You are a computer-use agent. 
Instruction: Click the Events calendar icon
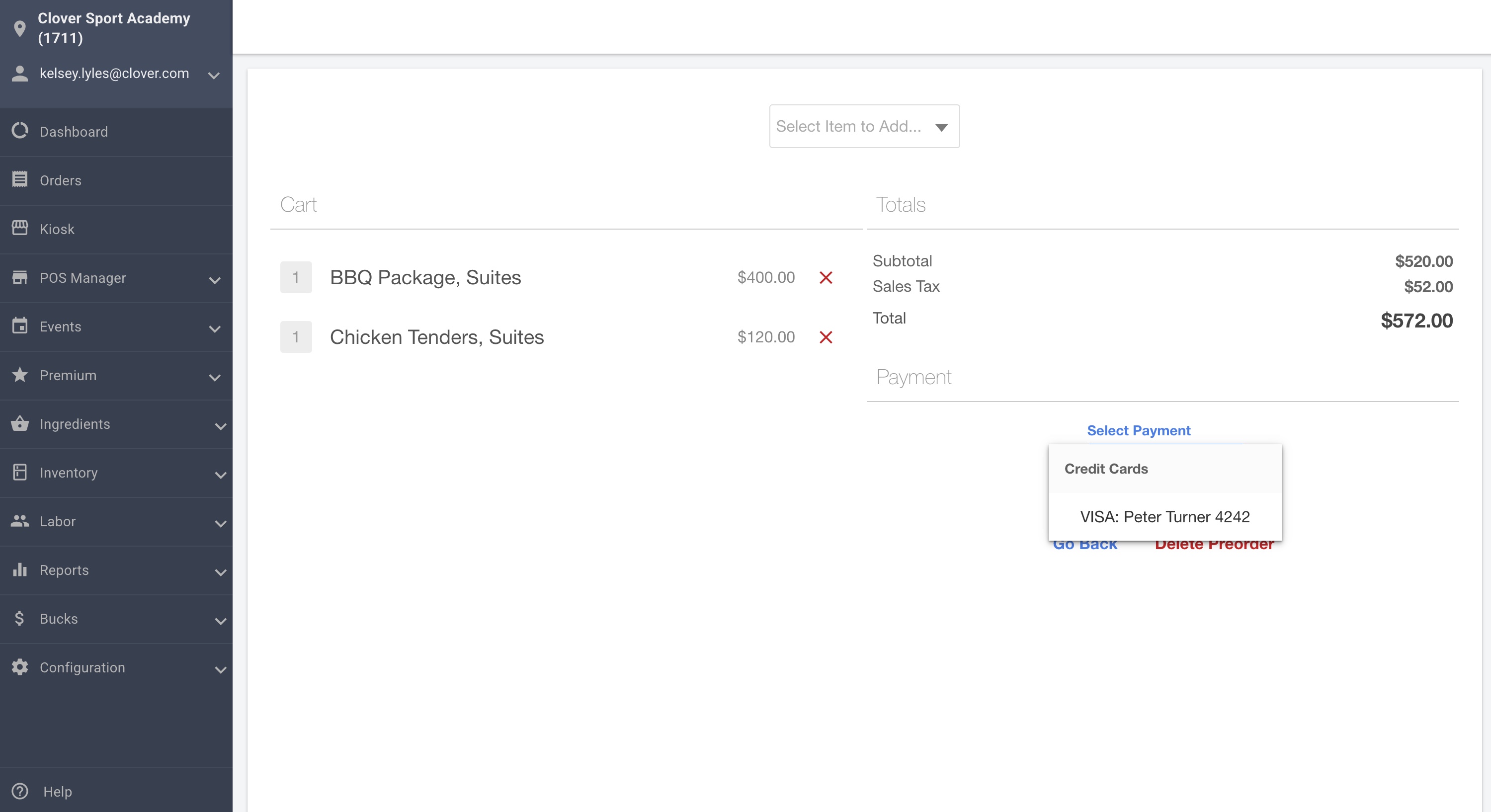pyautogui.click(x=20, y=326)
